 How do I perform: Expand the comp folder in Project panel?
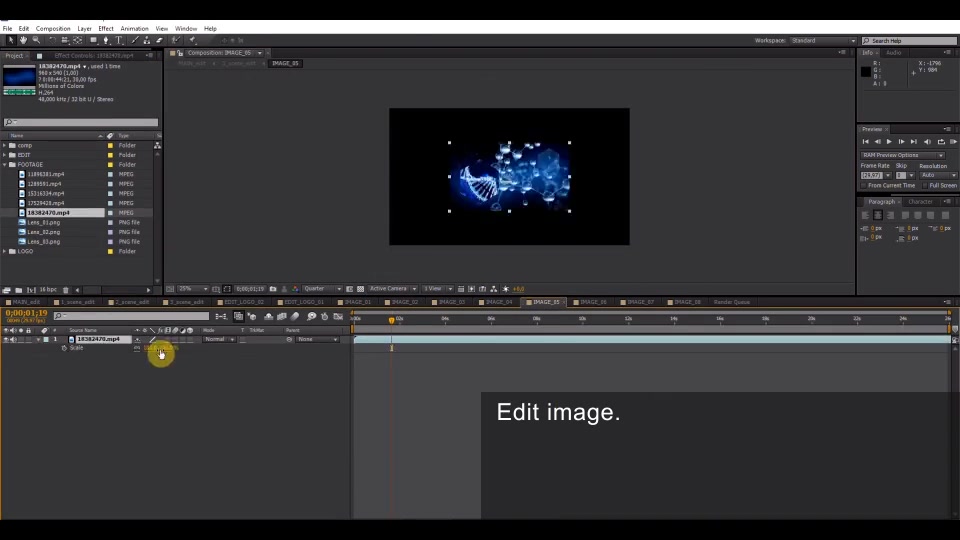tap(5, 146)
